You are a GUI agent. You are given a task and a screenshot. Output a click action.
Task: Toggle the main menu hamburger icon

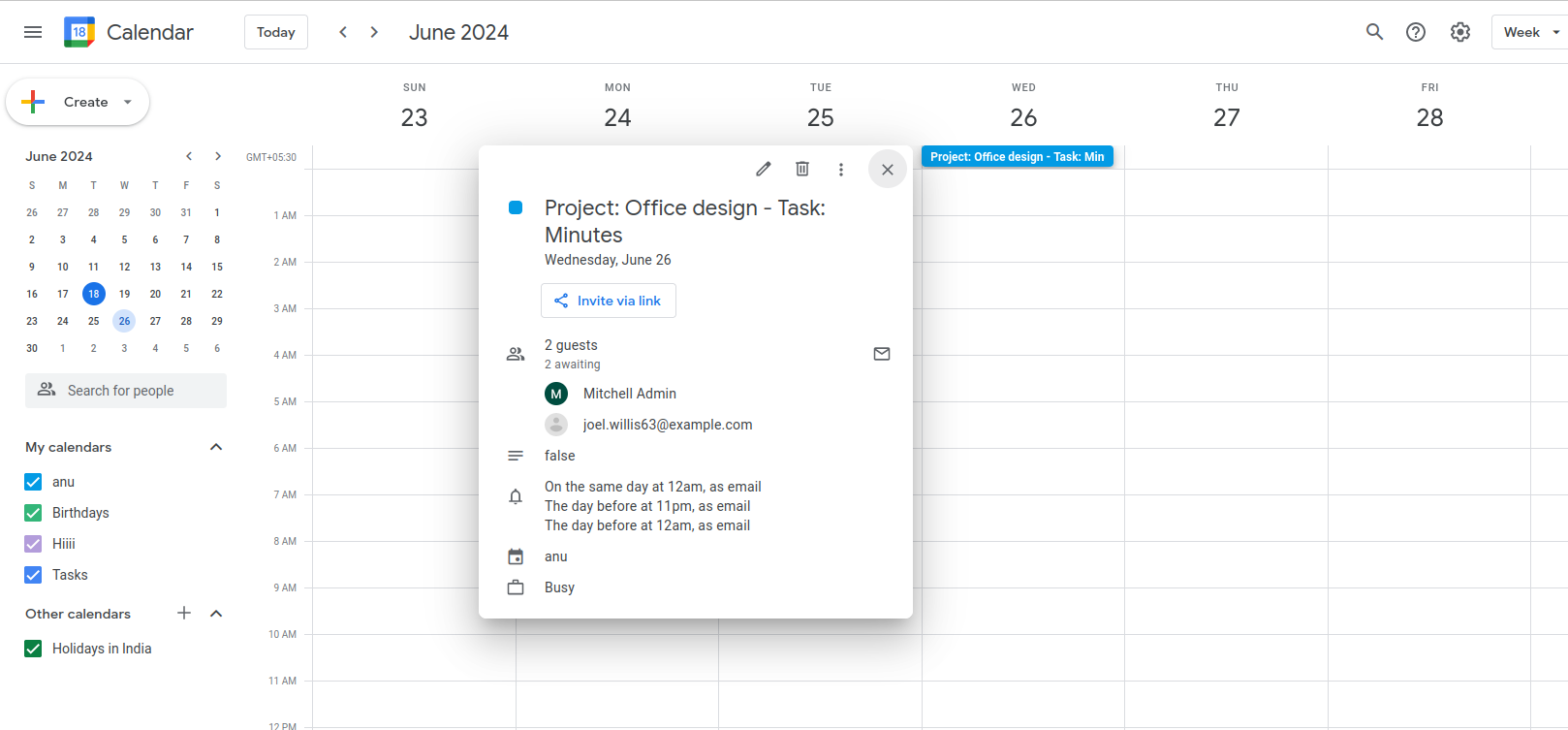tap(33, 32)
